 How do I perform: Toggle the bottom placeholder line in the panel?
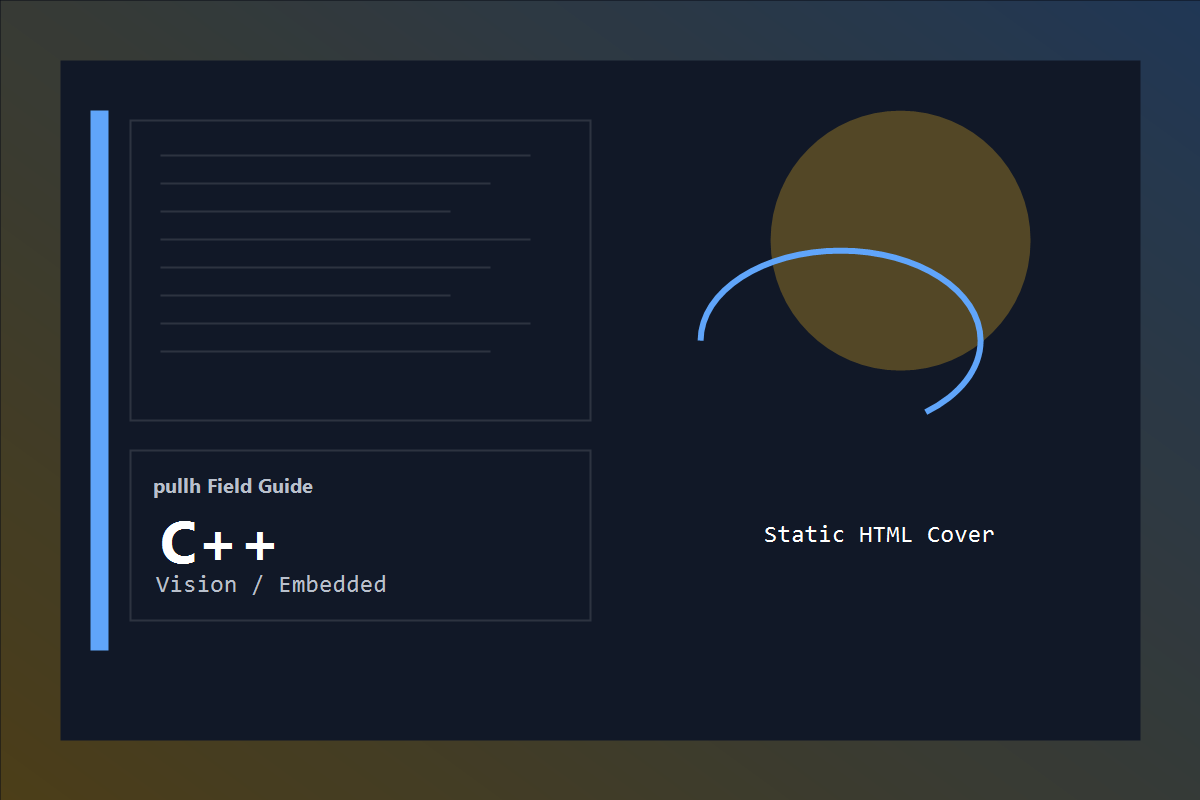[325, 352]
